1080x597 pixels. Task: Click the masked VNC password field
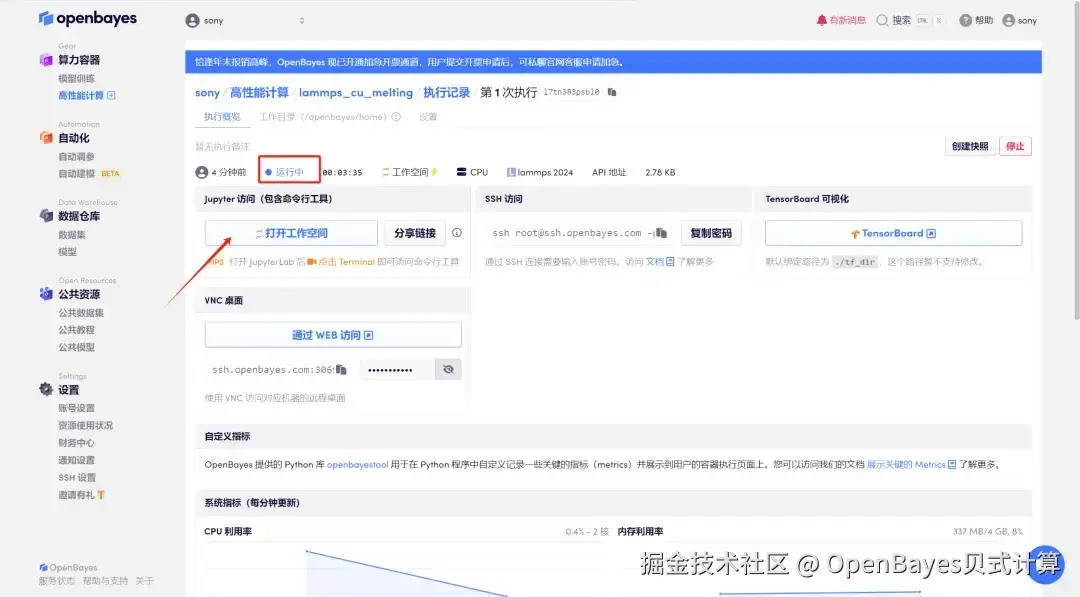tap(397, 370)
